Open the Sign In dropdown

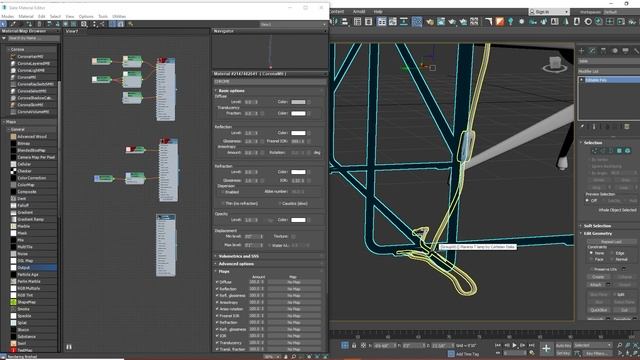pyautogui.click(x=549, y=12)
